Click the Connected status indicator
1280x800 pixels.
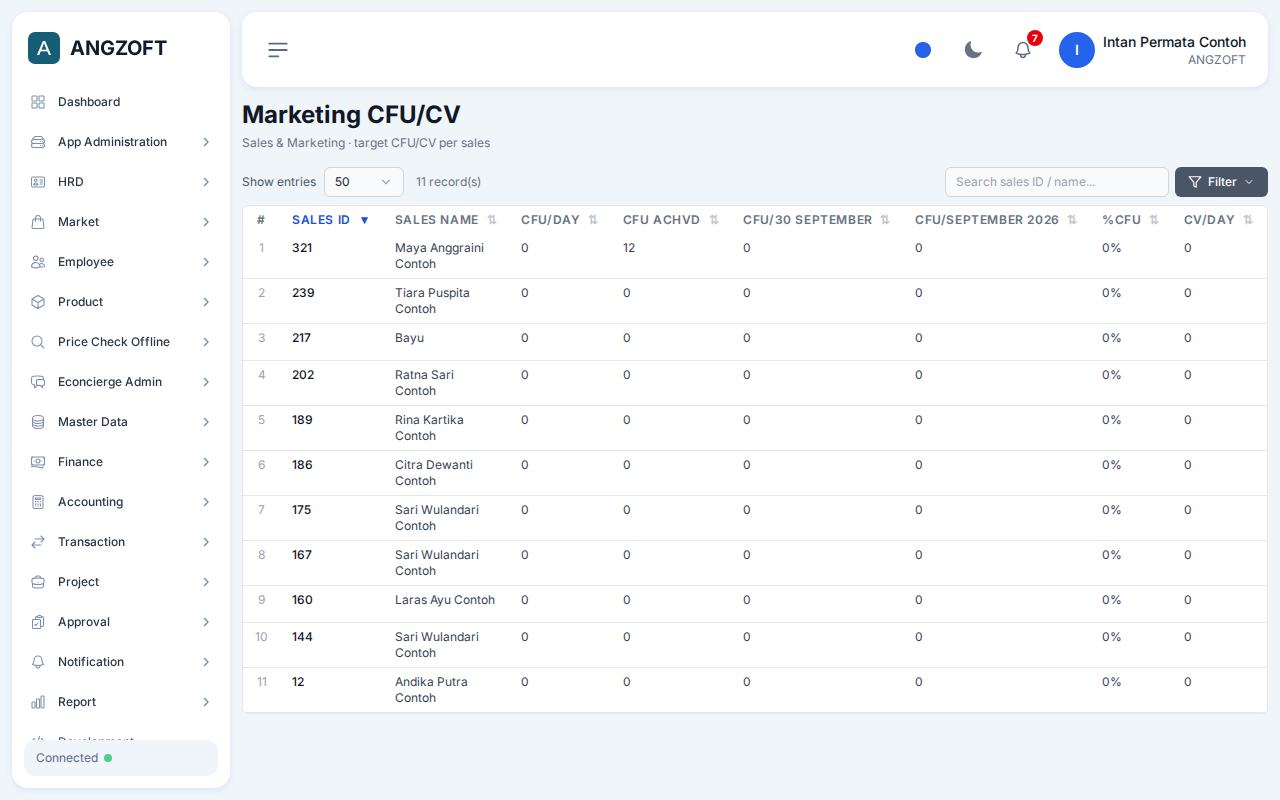(121, 758)
